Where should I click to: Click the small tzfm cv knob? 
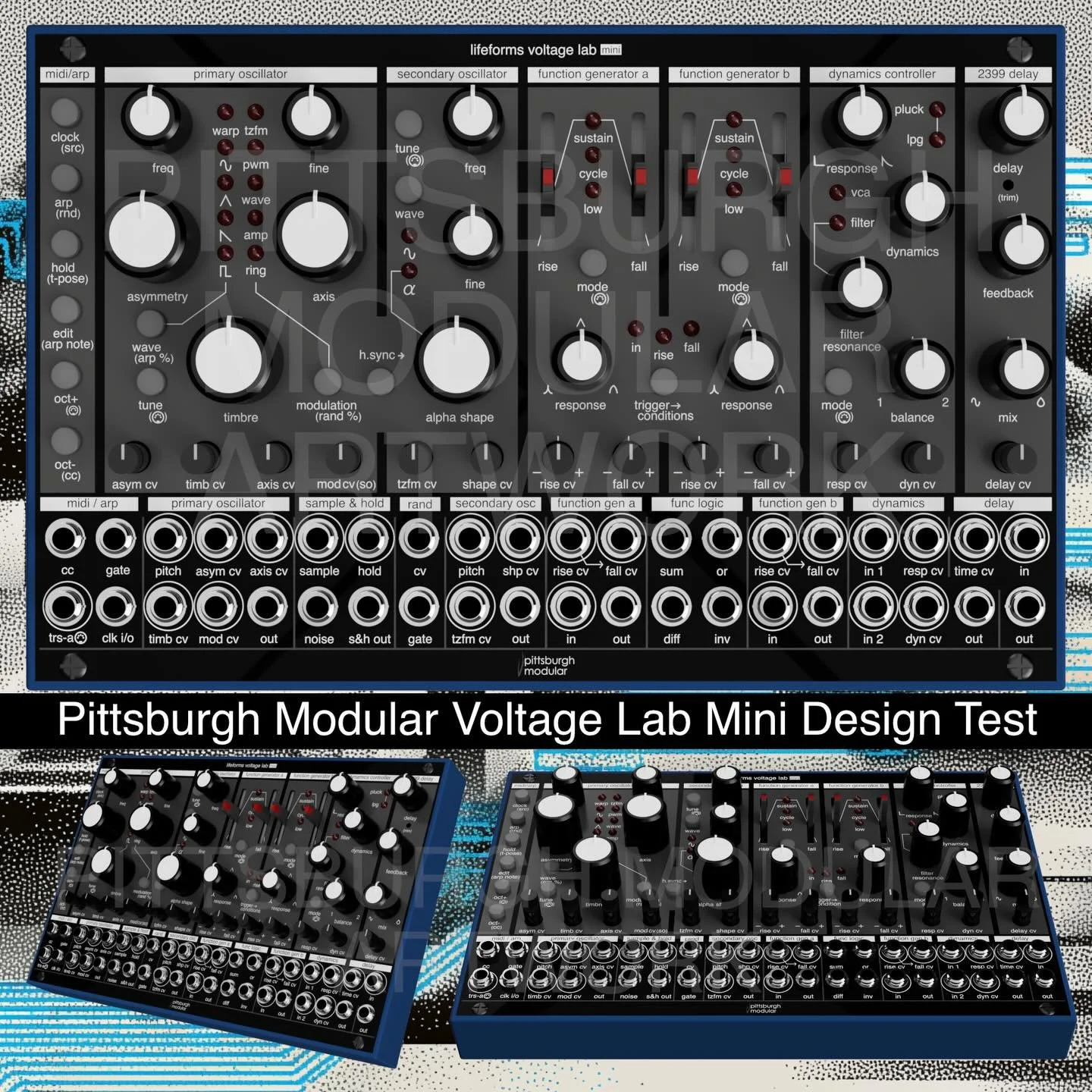416,457
